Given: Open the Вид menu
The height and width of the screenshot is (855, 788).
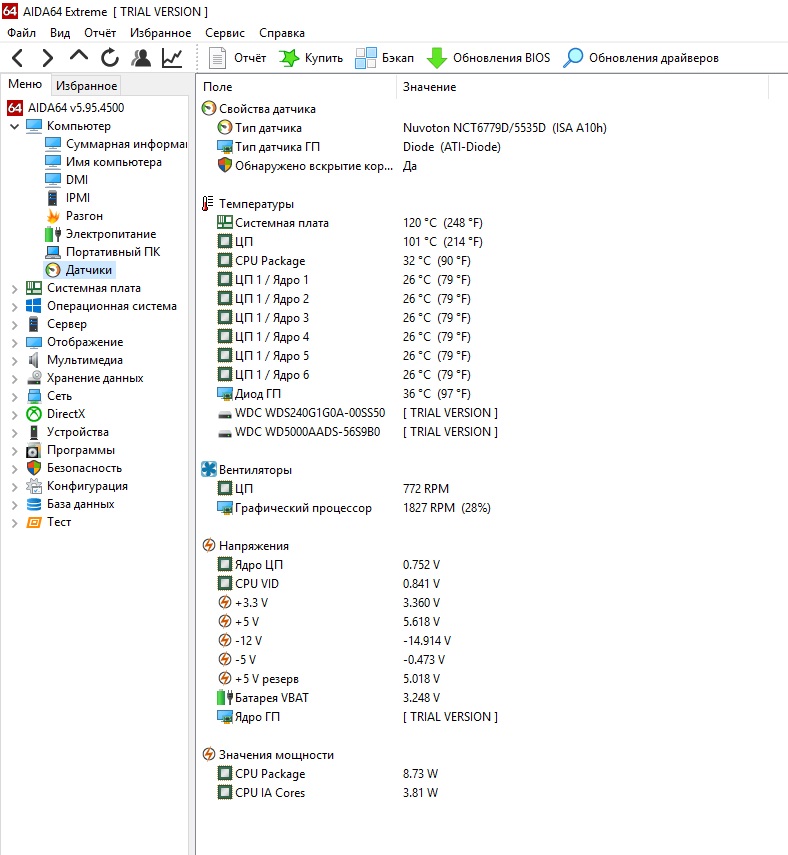Looking at the screenshot, I should coord(60,33).
